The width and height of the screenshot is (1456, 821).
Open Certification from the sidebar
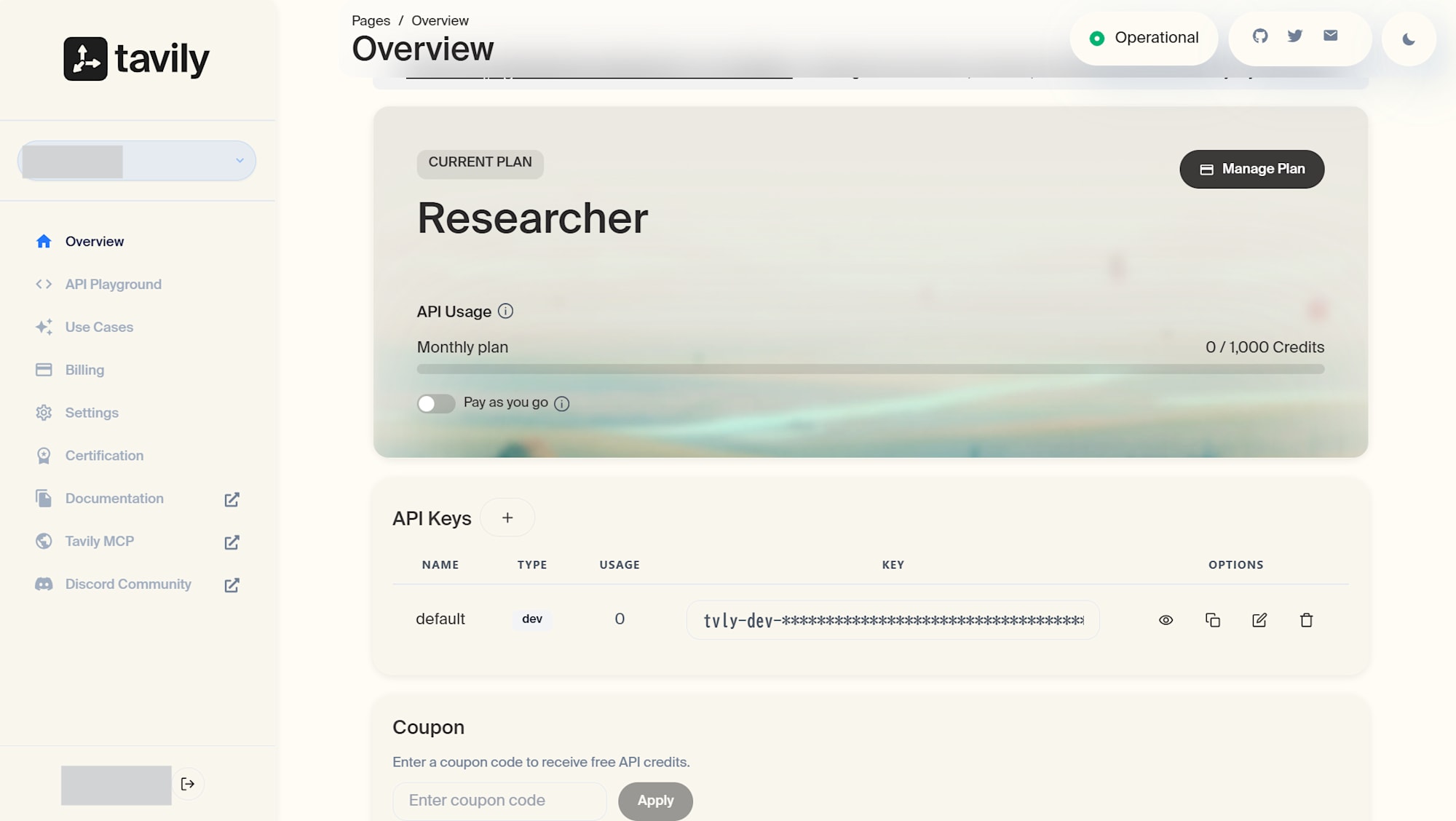point(90,456)
